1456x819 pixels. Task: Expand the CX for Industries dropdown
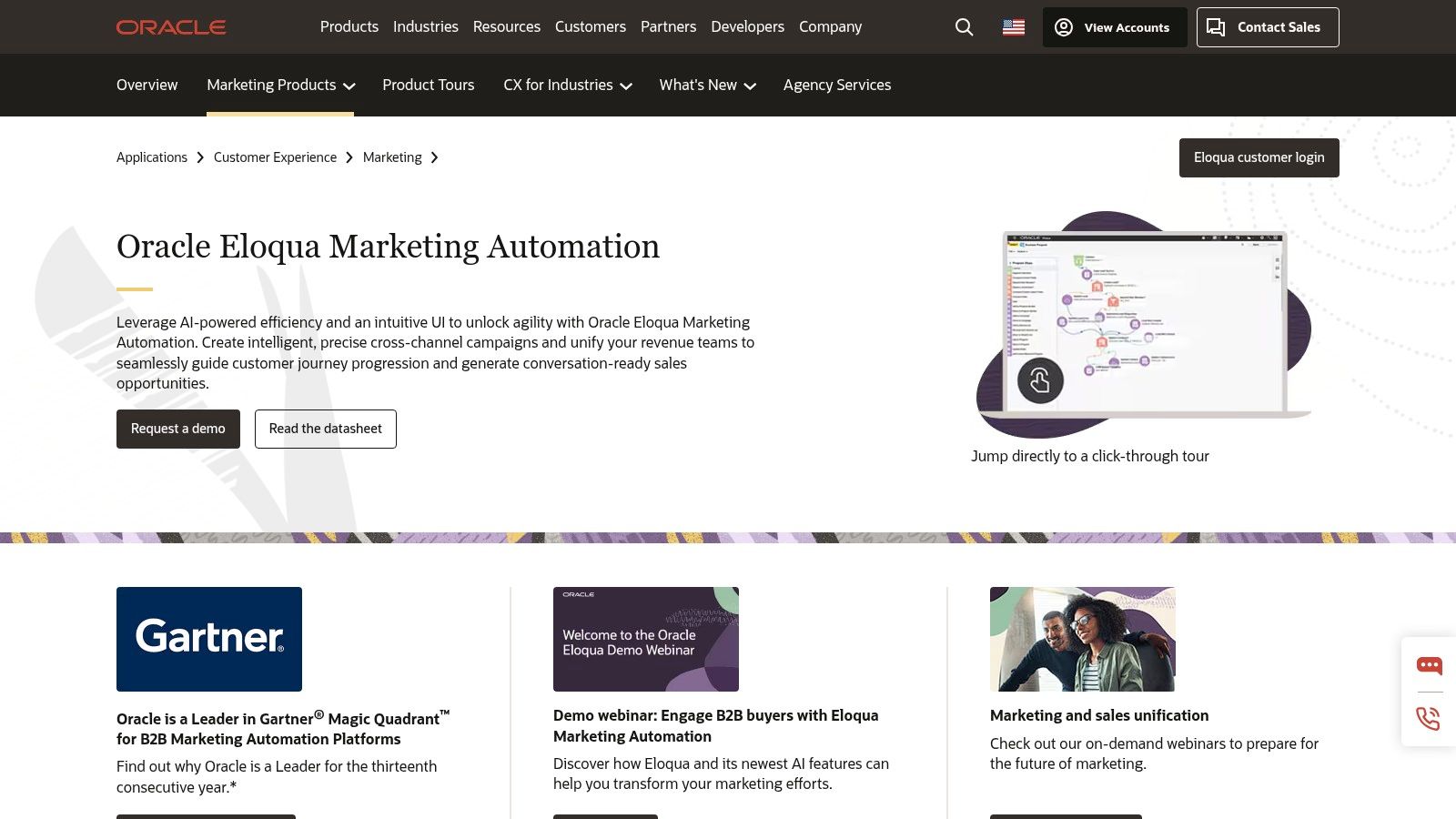coord(567,85)
